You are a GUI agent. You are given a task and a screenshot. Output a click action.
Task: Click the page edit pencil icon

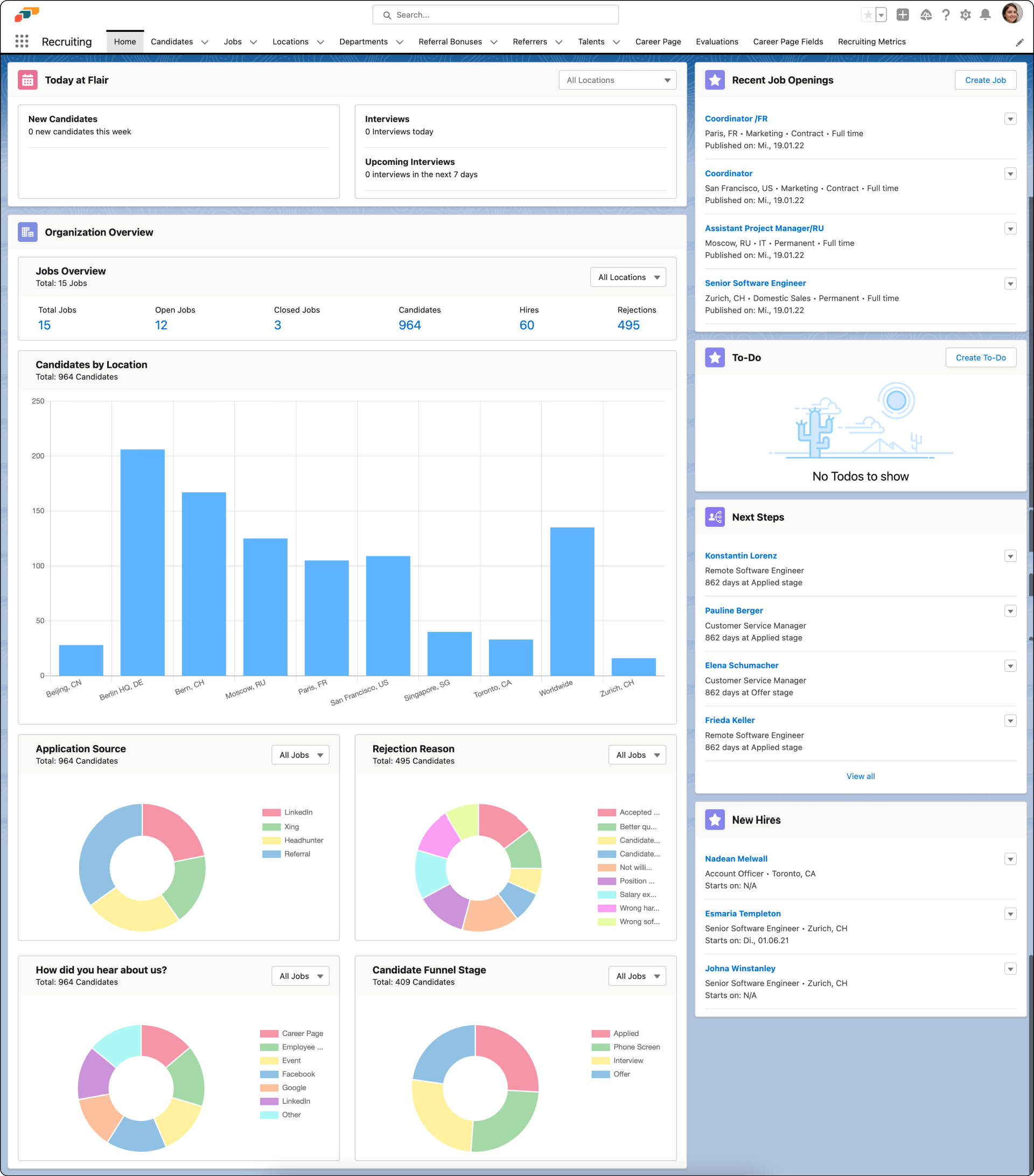tap(1019, 41)
